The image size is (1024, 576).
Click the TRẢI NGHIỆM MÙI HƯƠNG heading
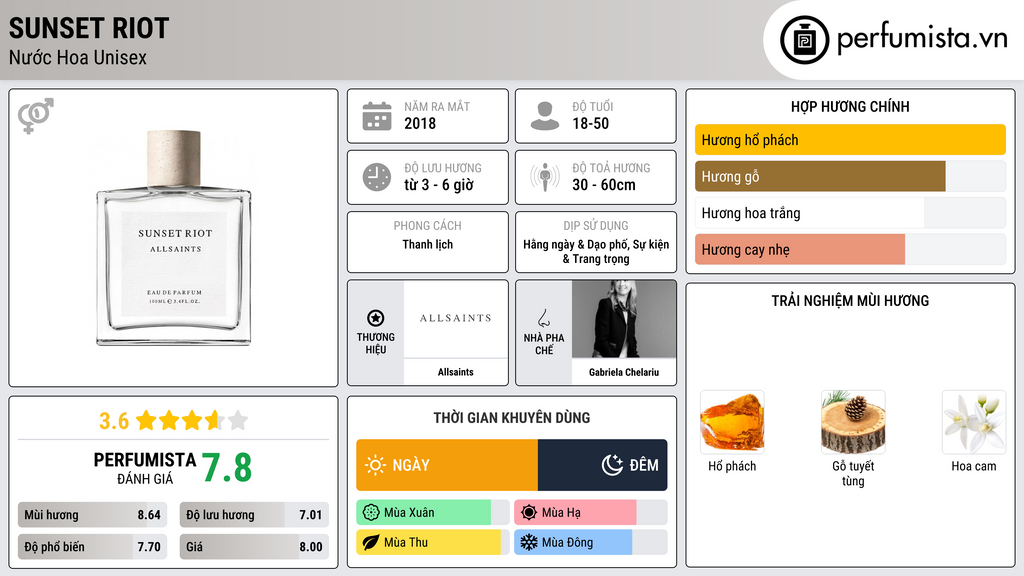click(850, 300)
